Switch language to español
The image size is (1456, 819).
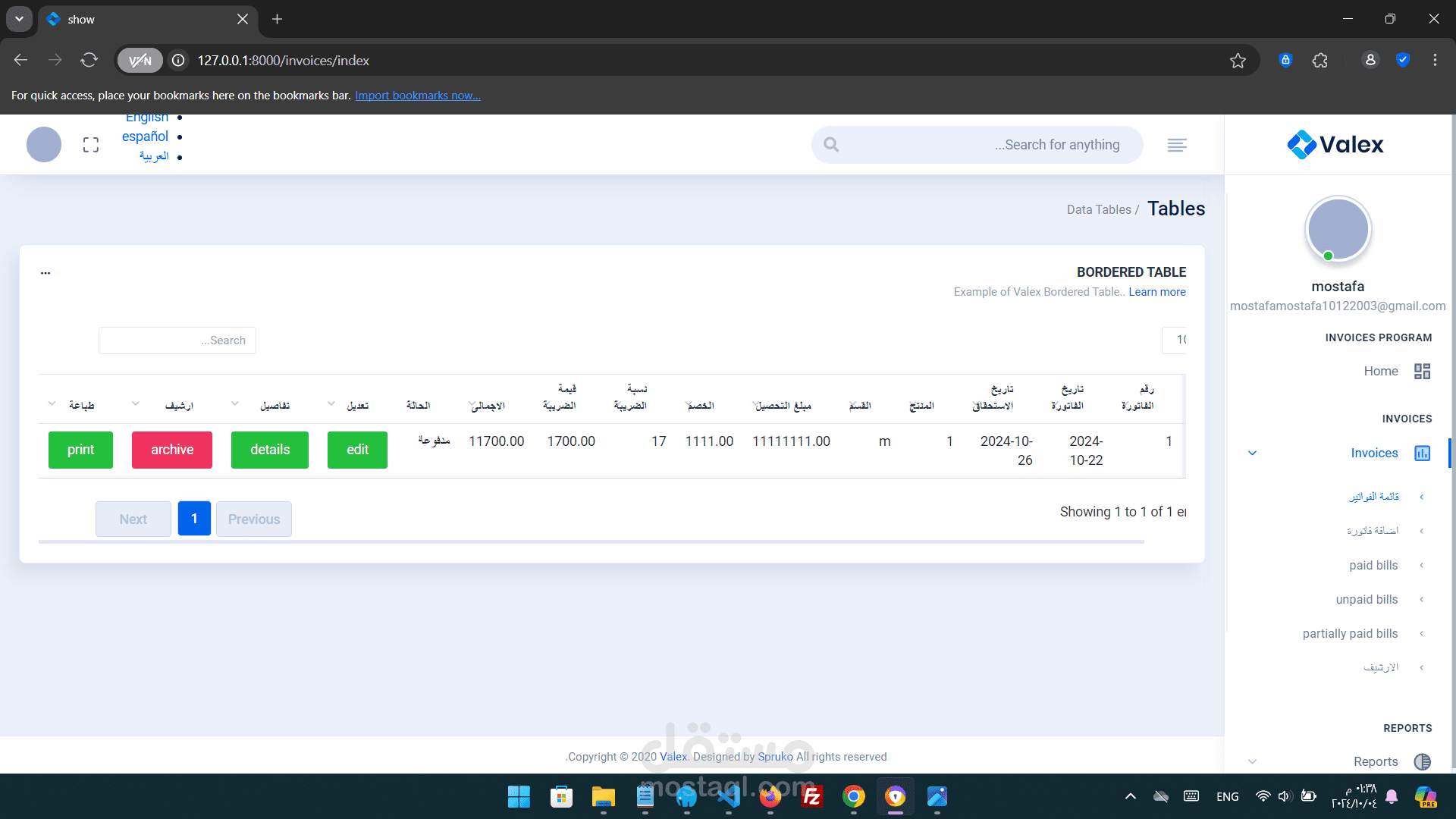pos(145,136)
